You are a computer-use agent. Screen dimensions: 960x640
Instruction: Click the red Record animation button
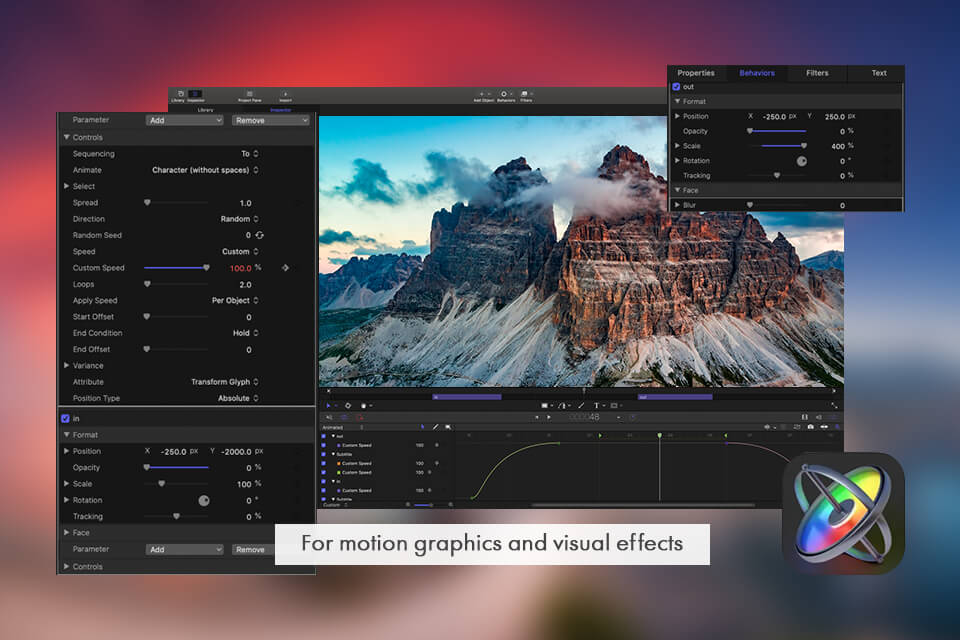pyautogui.click(x=359, y=417)
